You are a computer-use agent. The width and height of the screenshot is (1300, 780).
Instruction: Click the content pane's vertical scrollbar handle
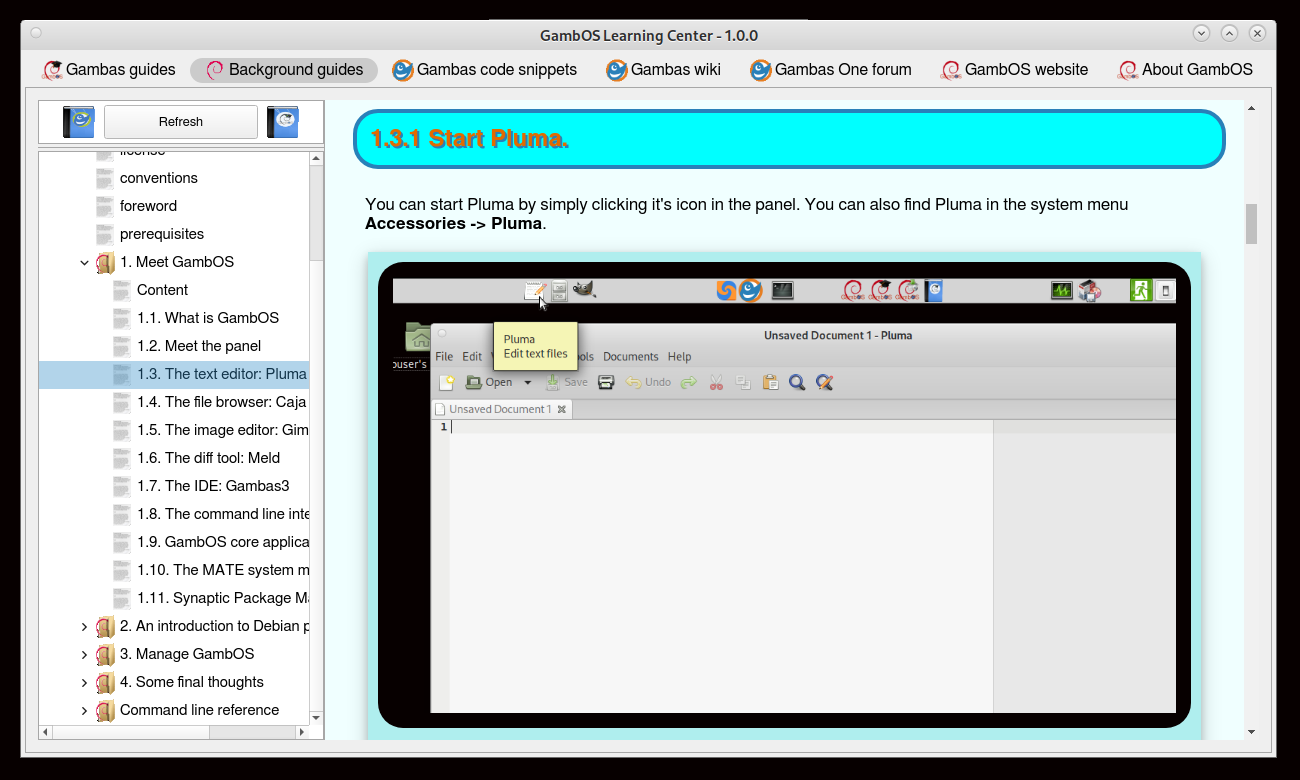tap(1251, 224)
